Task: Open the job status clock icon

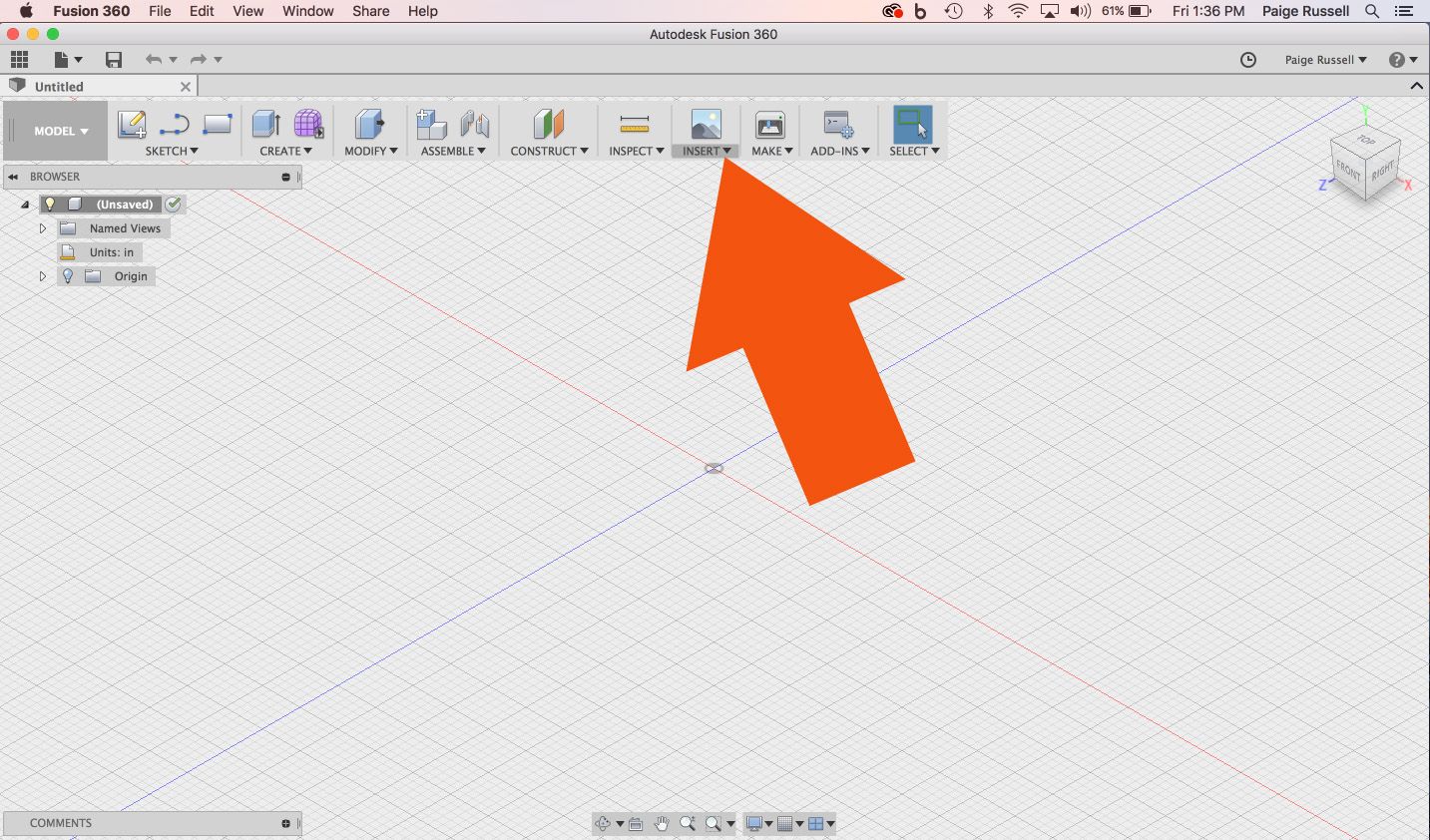Action: [1248, 60]
